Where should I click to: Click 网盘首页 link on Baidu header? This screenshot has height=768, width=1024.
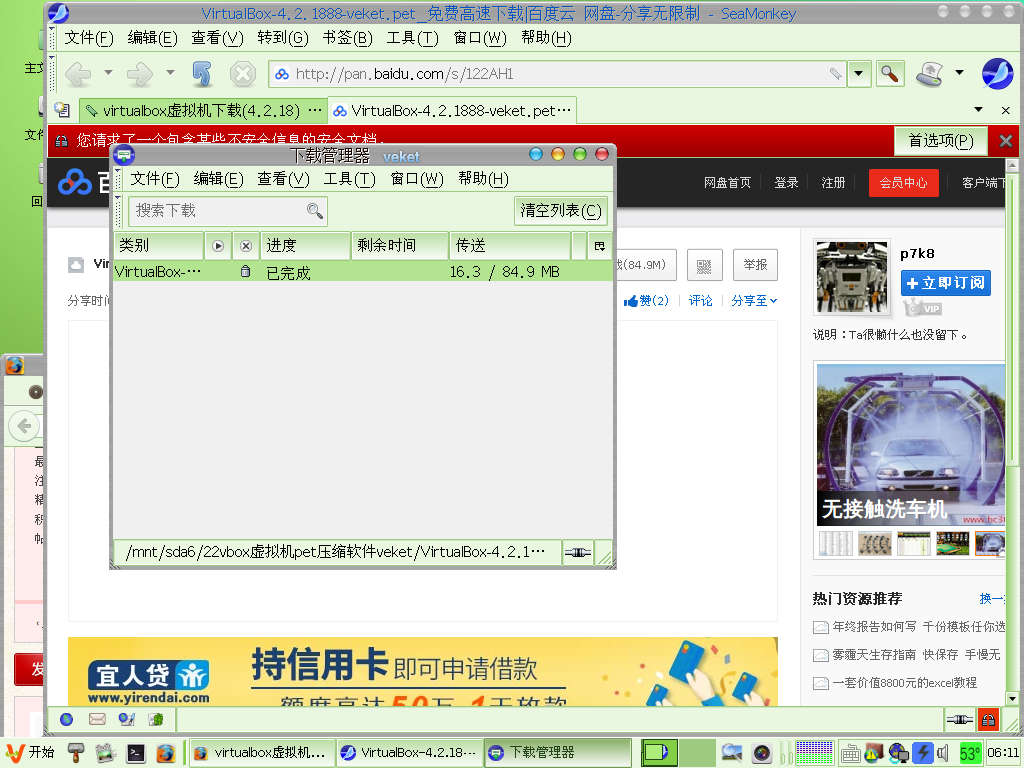[728, 183]
